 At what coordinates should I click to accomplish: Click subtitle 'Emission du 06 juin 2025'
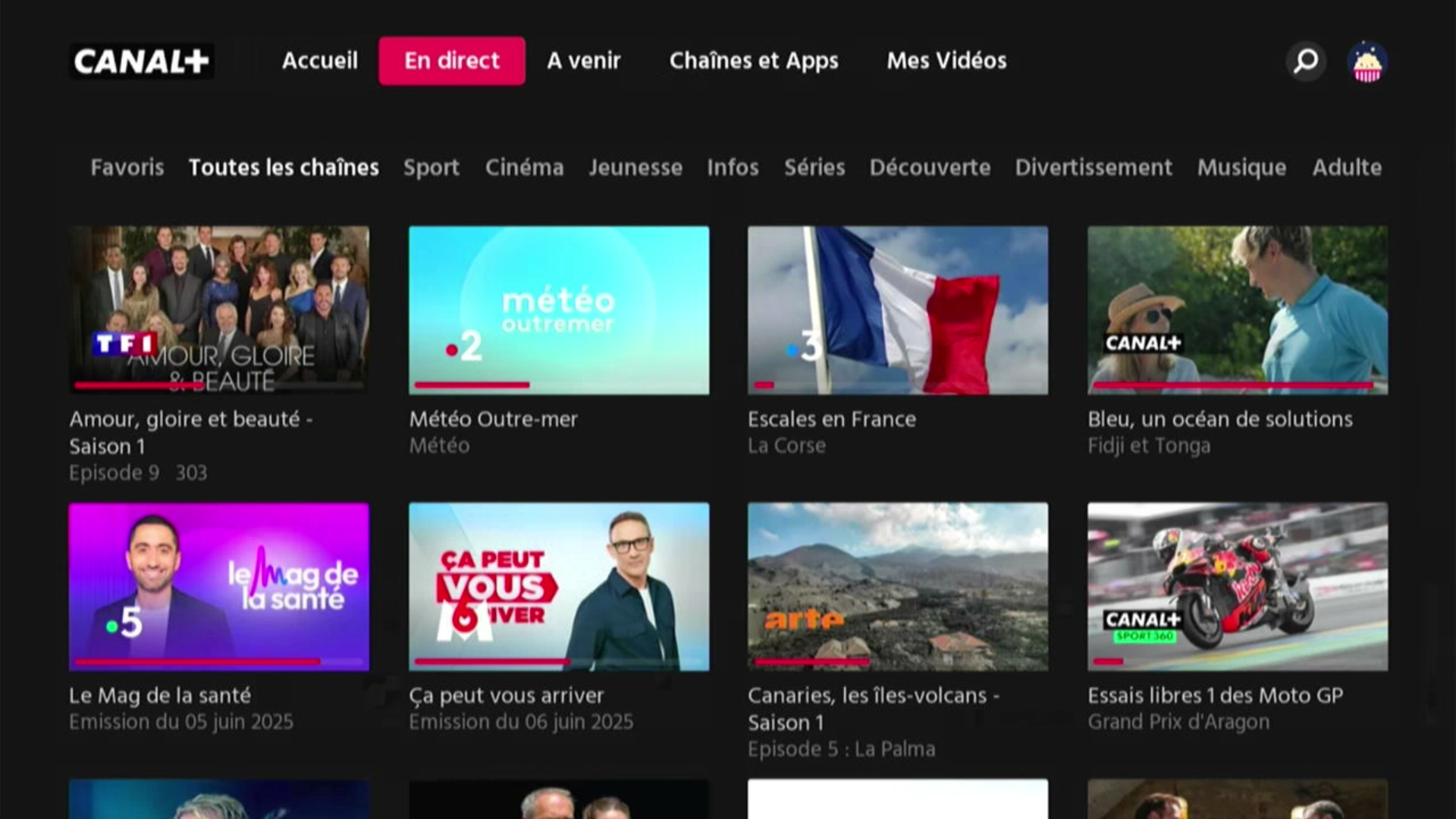(x=521, y=722)
